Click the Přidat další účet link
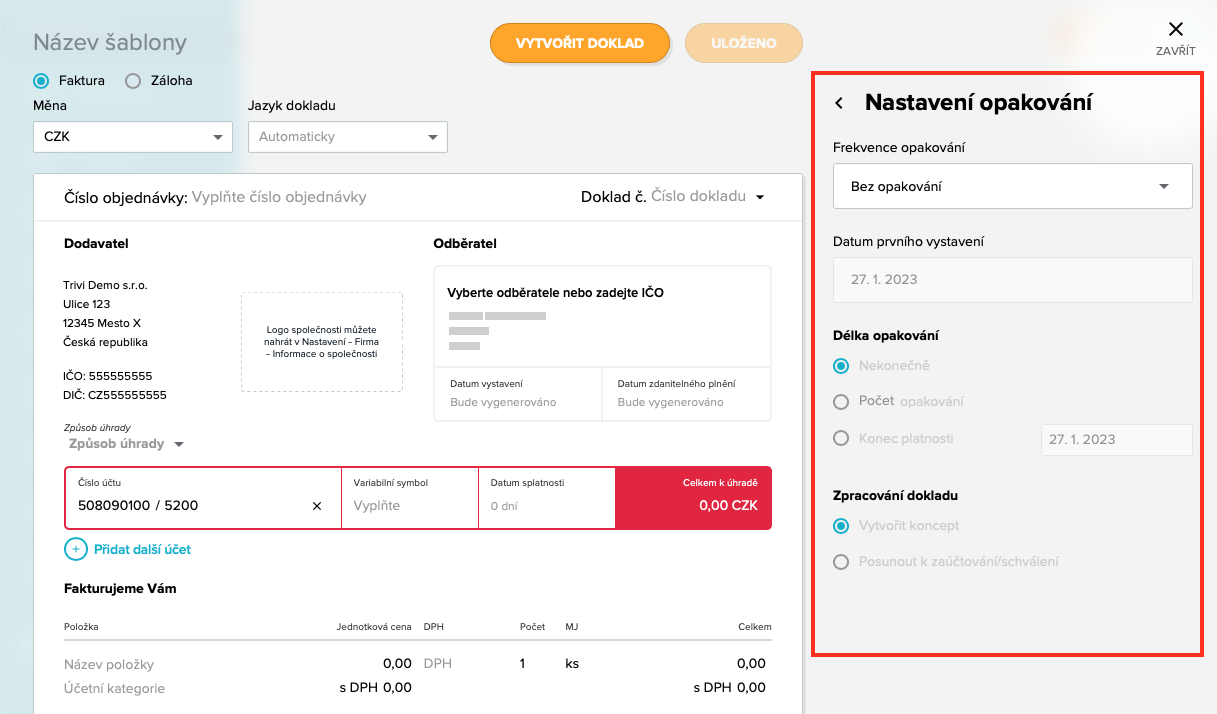Screen dimensions: 1217x714 coord(142,549)
